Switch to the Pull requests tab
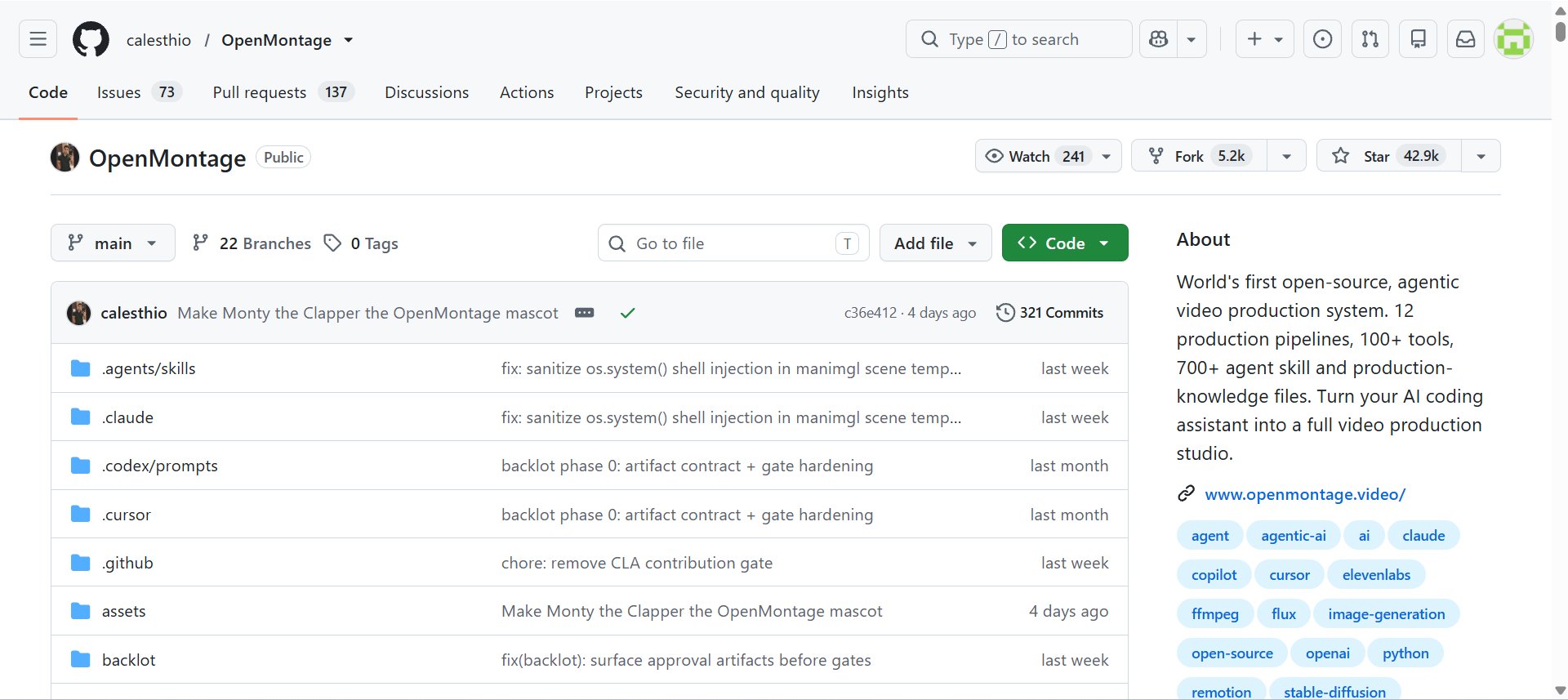1568x700 pixels. (x=283, y=92)
